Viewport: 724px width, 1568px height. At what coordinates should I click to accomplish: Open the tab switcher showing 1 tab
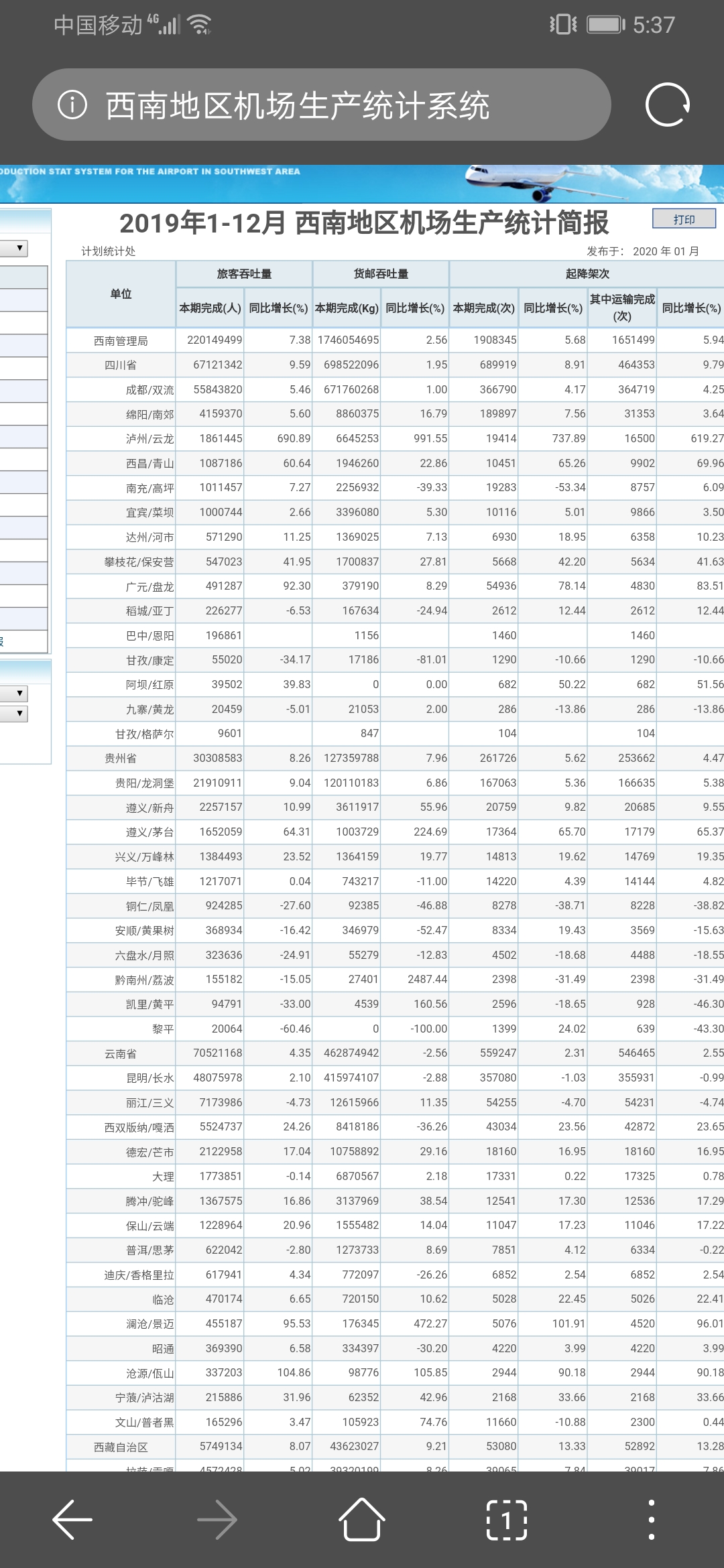[x=506, y=1520]
